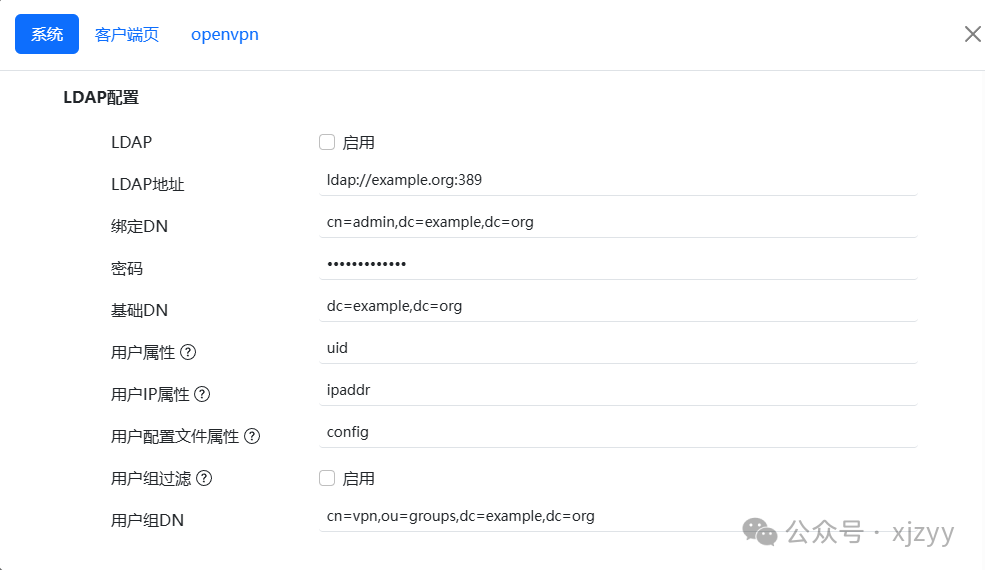
Task: Click help icon beside 用户配置文件属性
Action: (252, 436)
